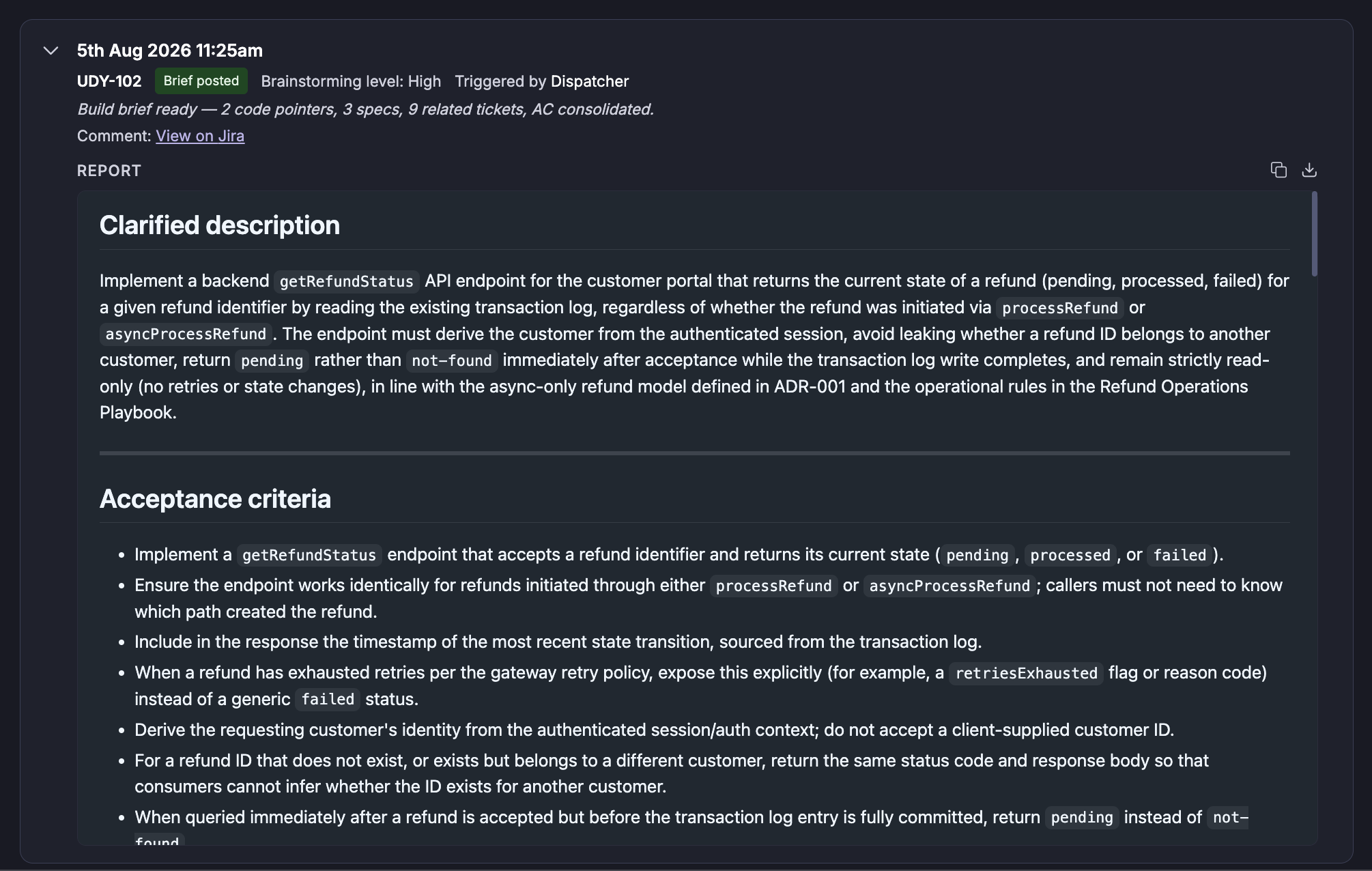Click the Dispatcher trigger name
The width and height of the screenshot is (1372, 871).
[x=590, y=81]
